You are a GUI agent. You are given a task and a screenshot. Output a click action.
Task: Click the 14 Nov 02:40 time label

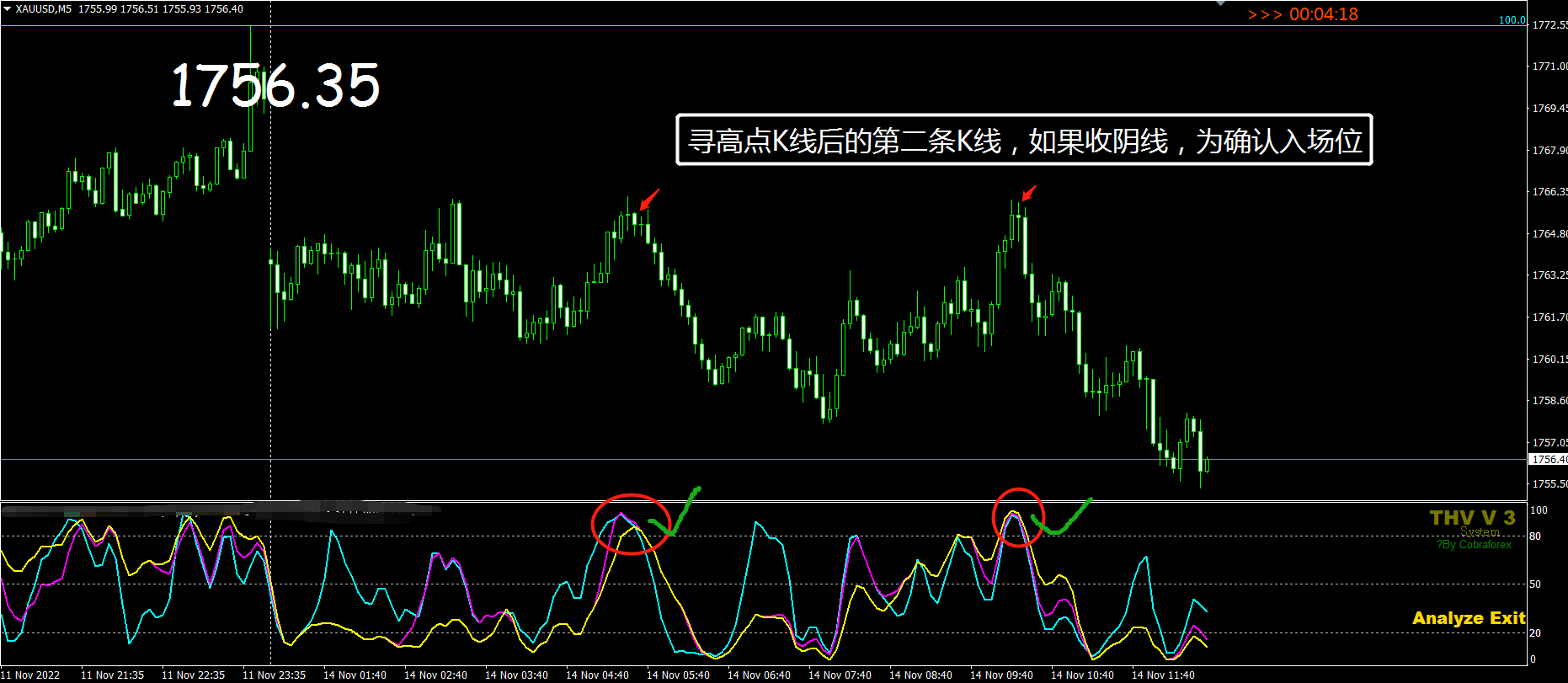(x=435, y=675)
